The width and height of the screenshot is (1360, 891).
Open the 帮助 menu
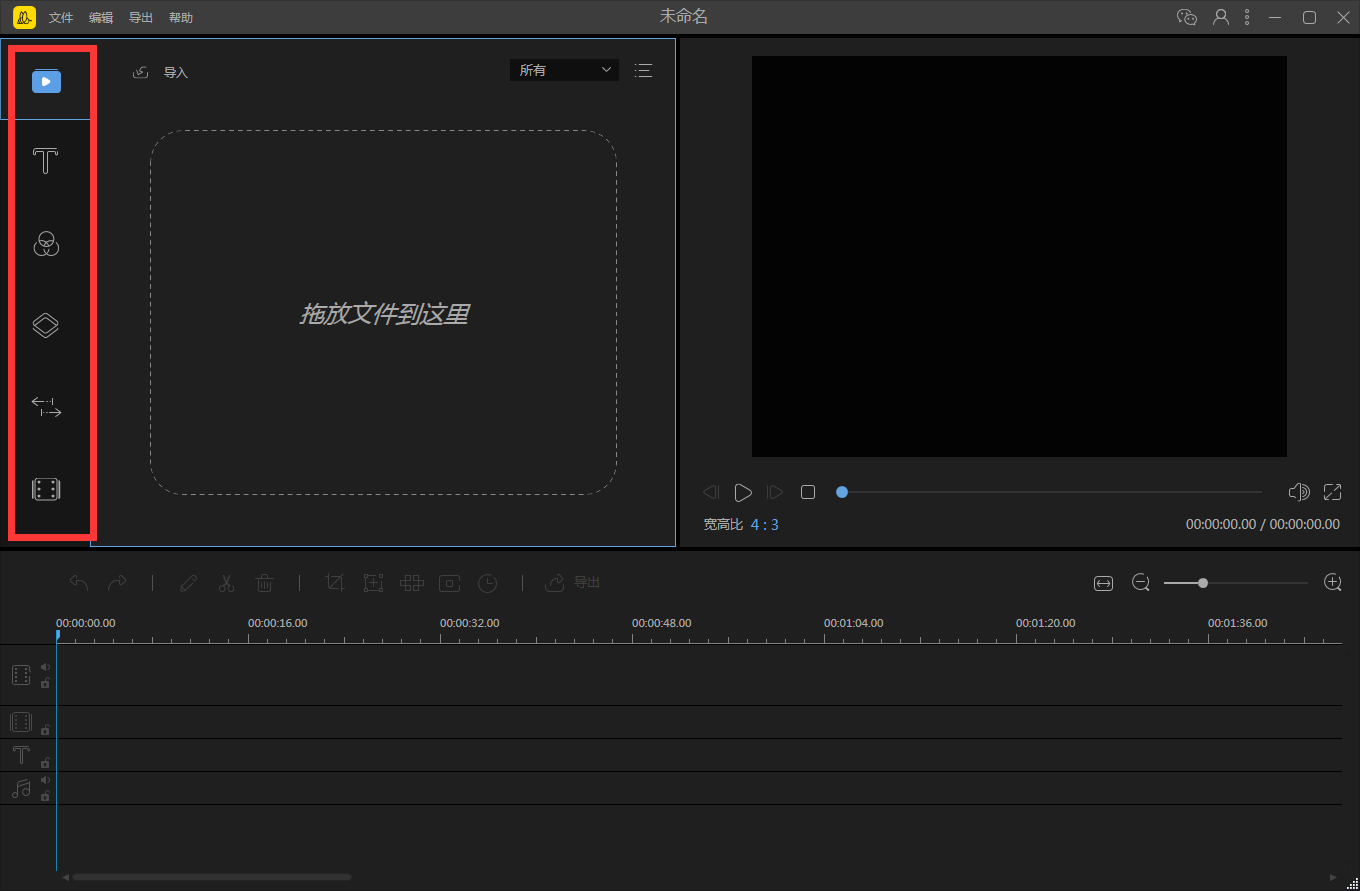181,18
